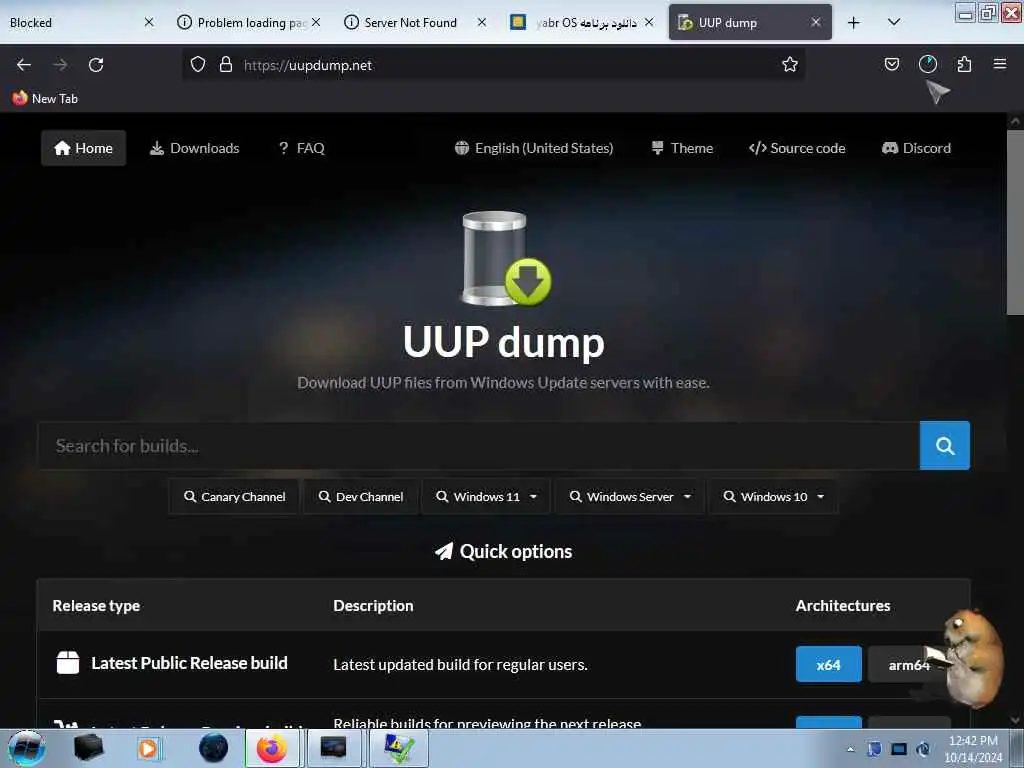
Task: Click the UUP dump trash can logo
Action: (507, 259)
